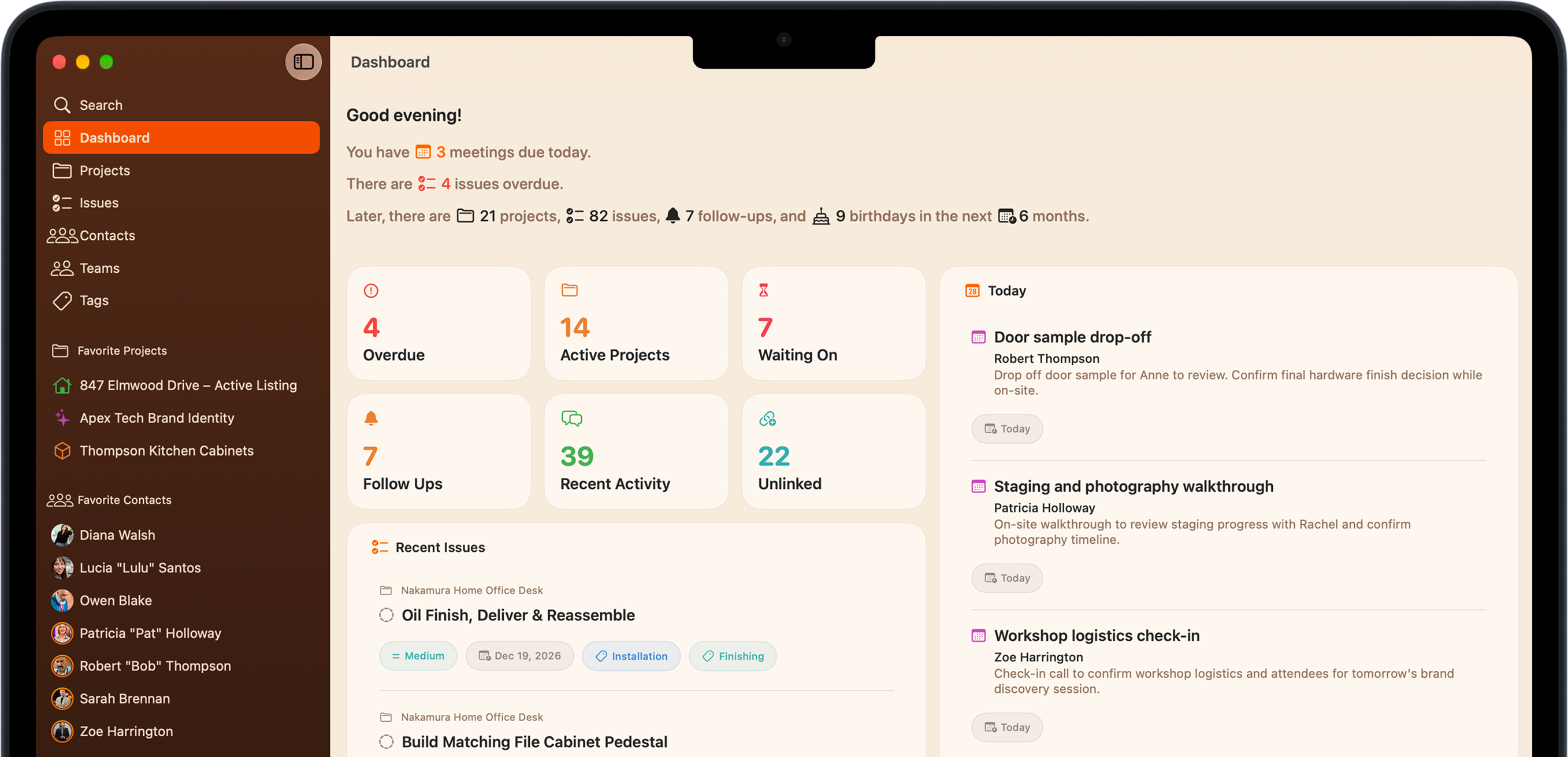
Task: Click Owen Blake's avatar
Action: (62, 600)
